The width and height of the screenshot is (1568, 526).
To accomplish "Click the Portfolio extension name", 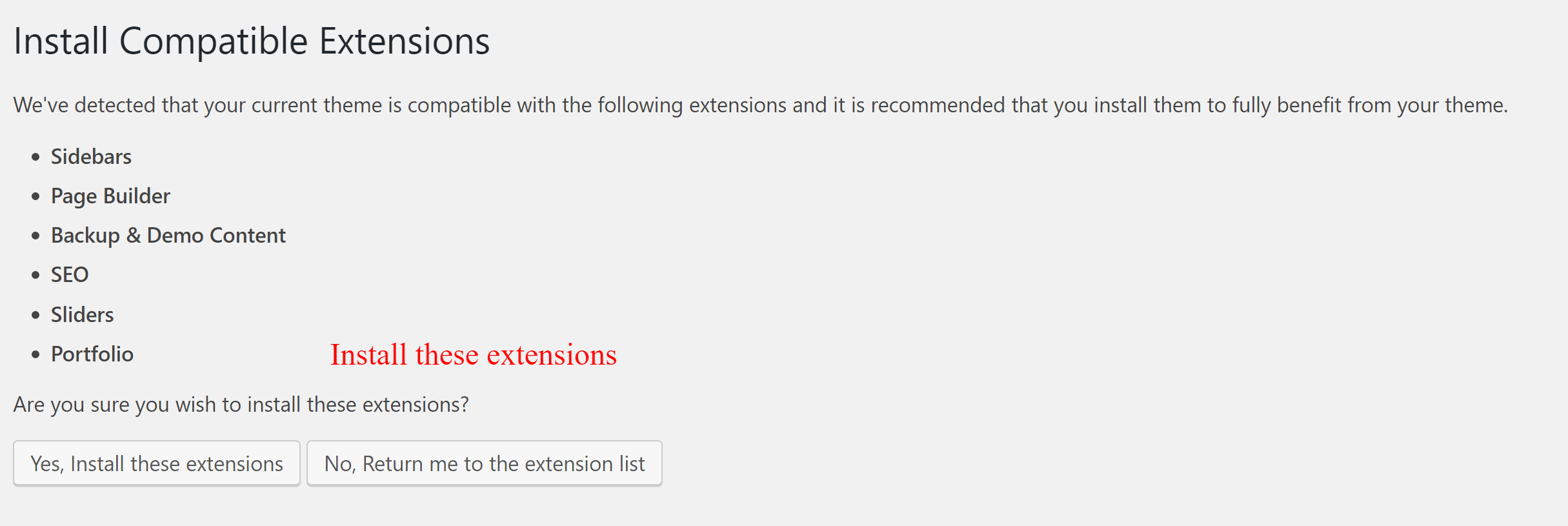I will (x=92, y=354).
